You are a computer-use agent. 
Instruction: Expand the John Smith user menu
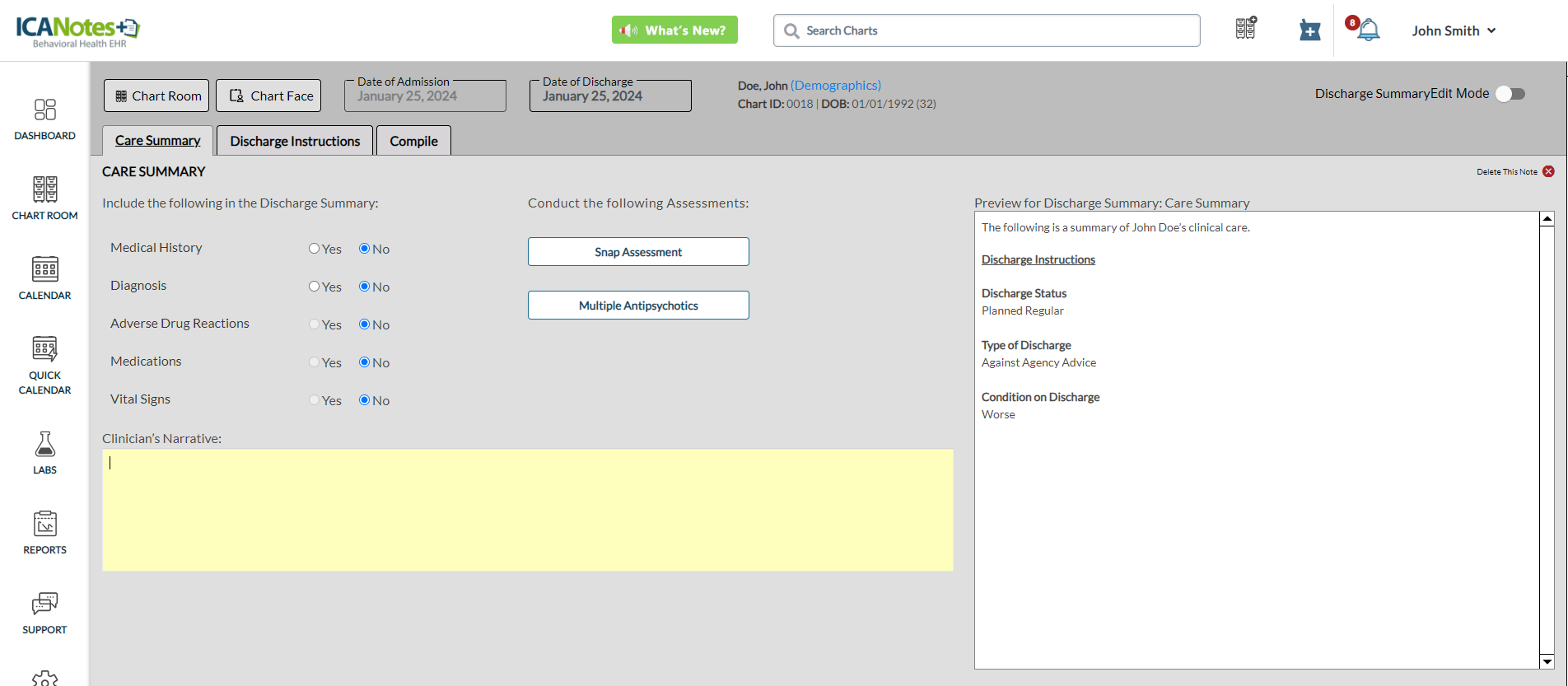pos(1454,30)
